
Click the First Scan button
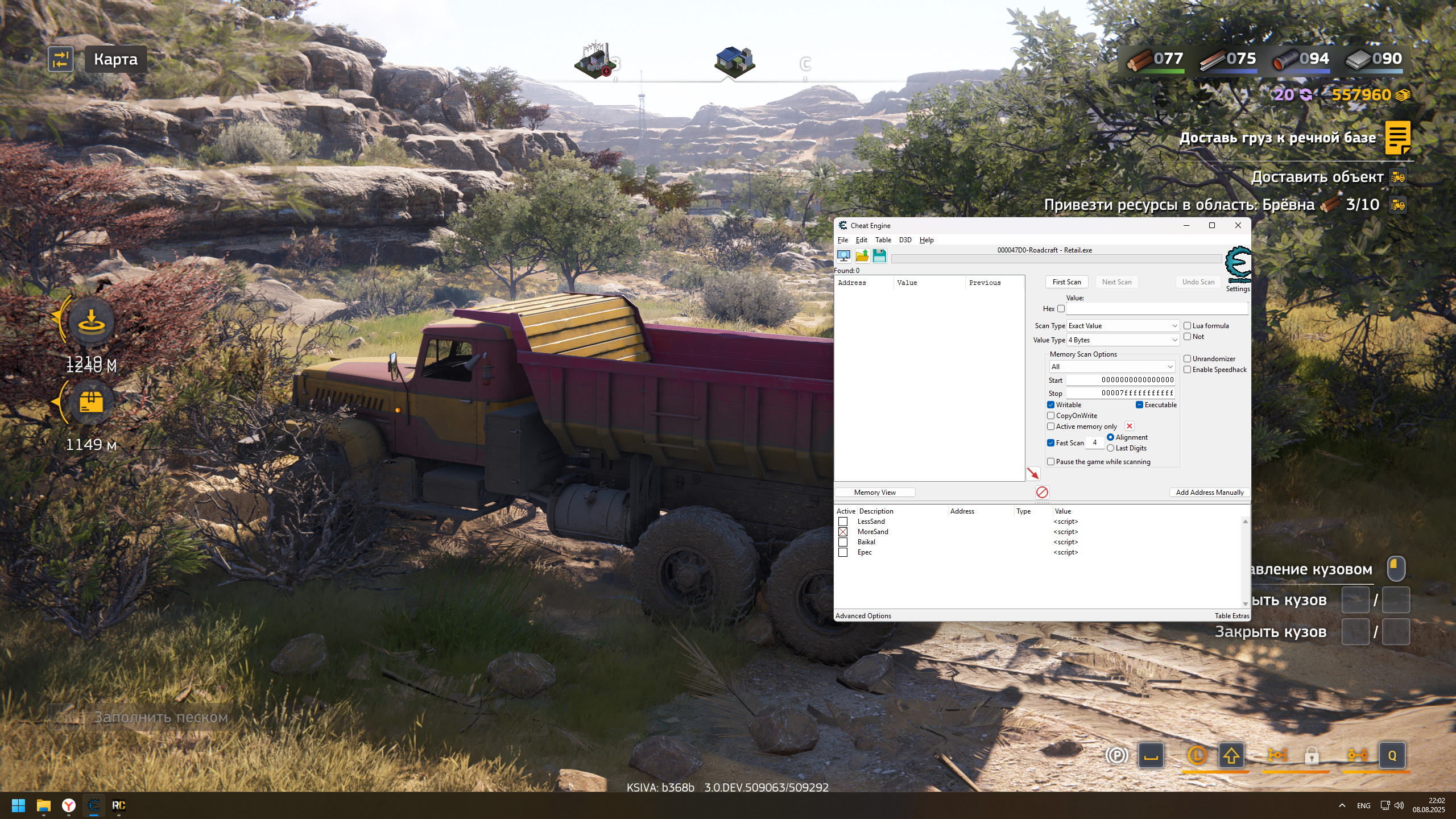coord(1066,282)
